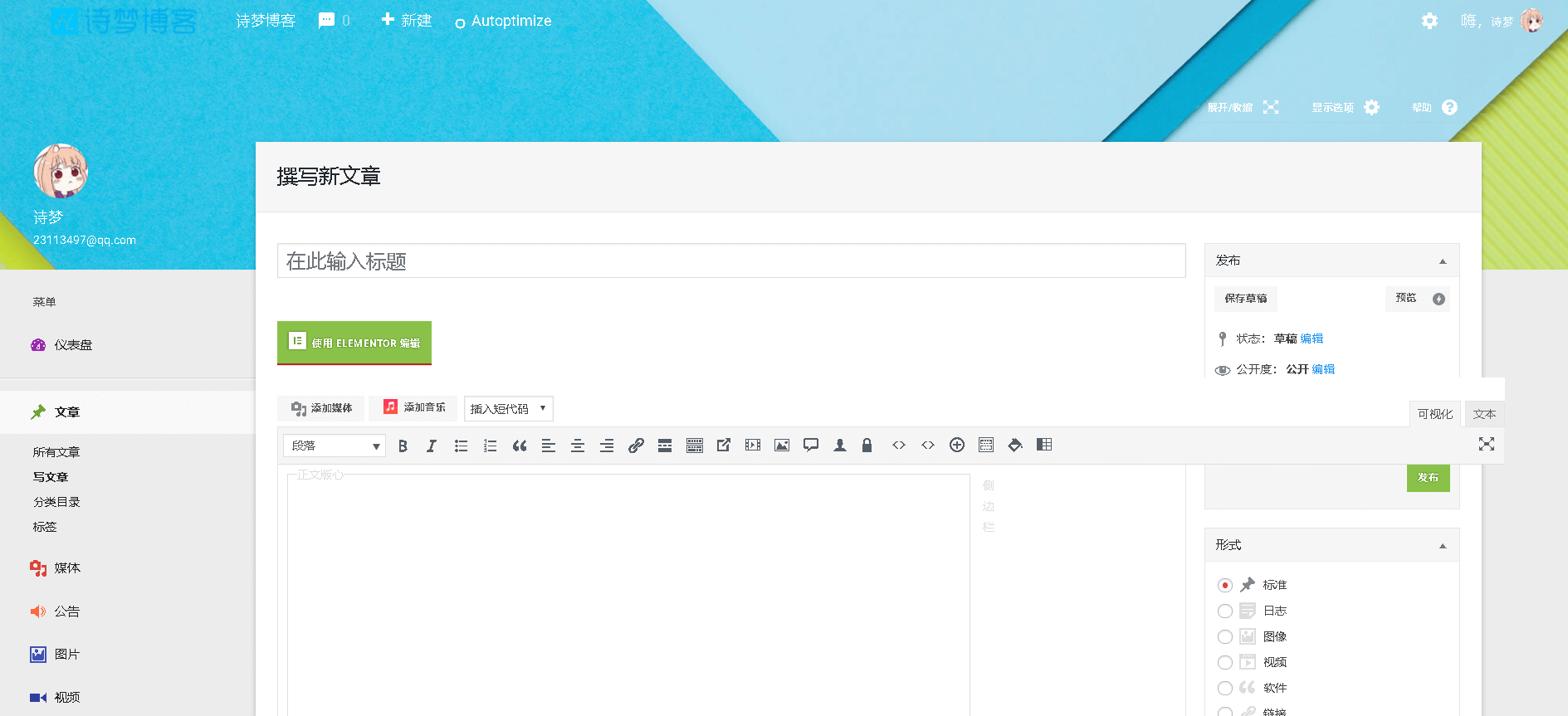
Task: Insert a bulleted list
Action: click(x=461, y=446)
